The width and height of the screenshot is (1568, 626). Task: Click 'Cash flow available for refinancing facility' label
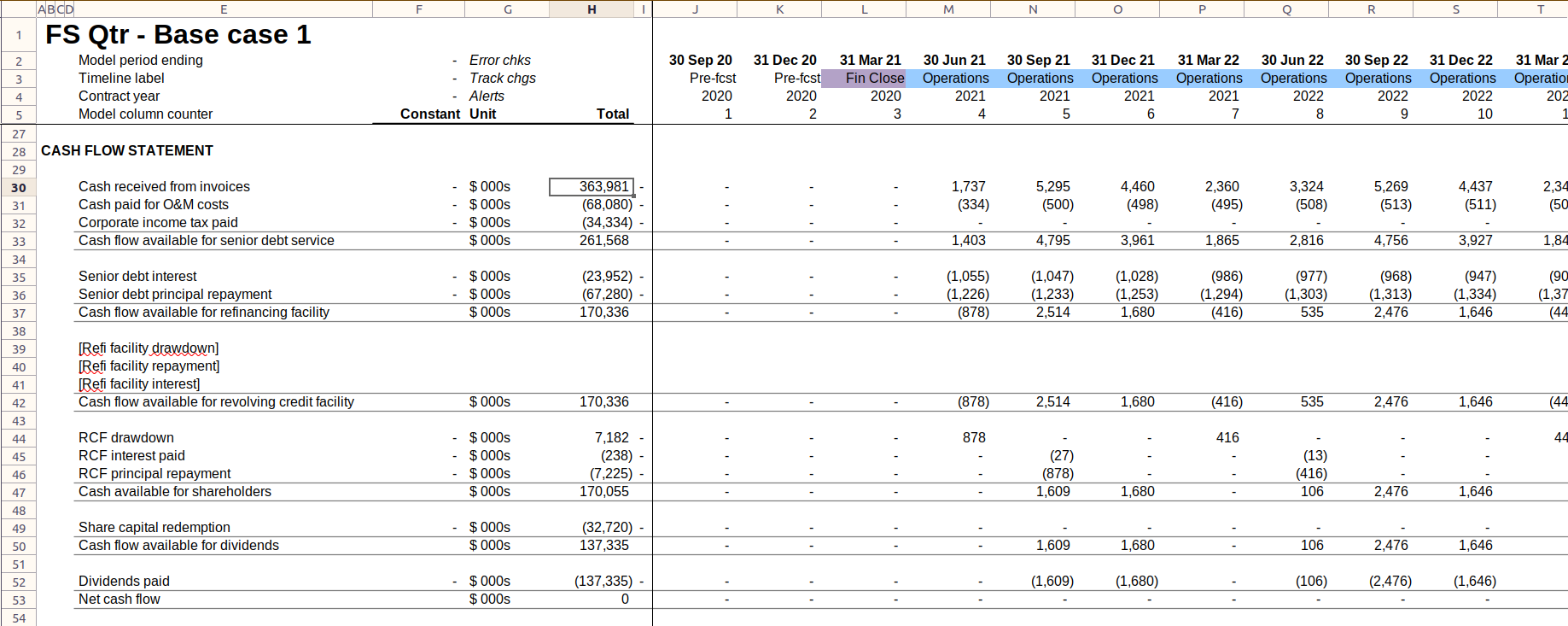tap(204, 313)
